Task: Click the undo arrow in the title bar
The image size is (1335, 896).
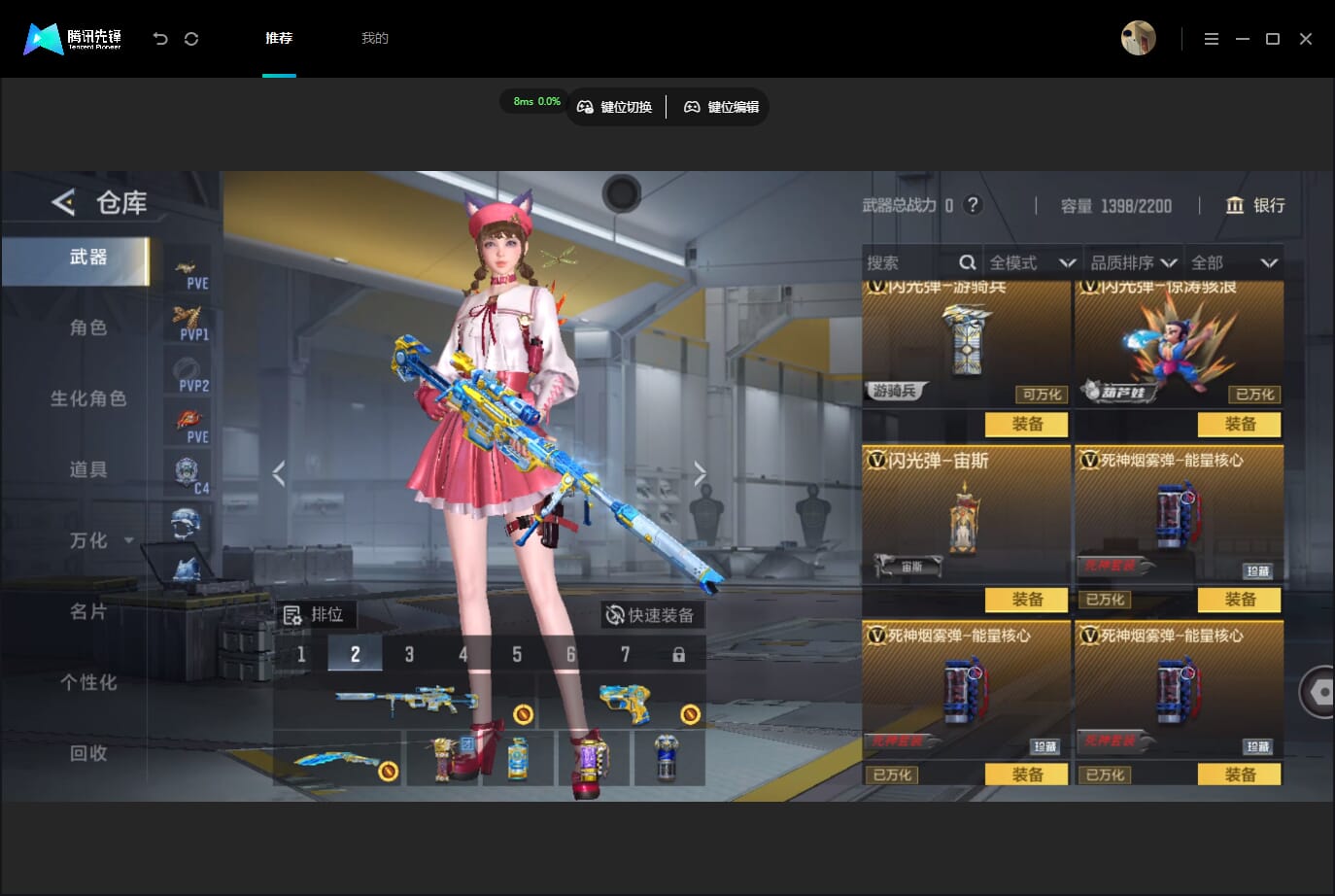Action: [160, 39]
